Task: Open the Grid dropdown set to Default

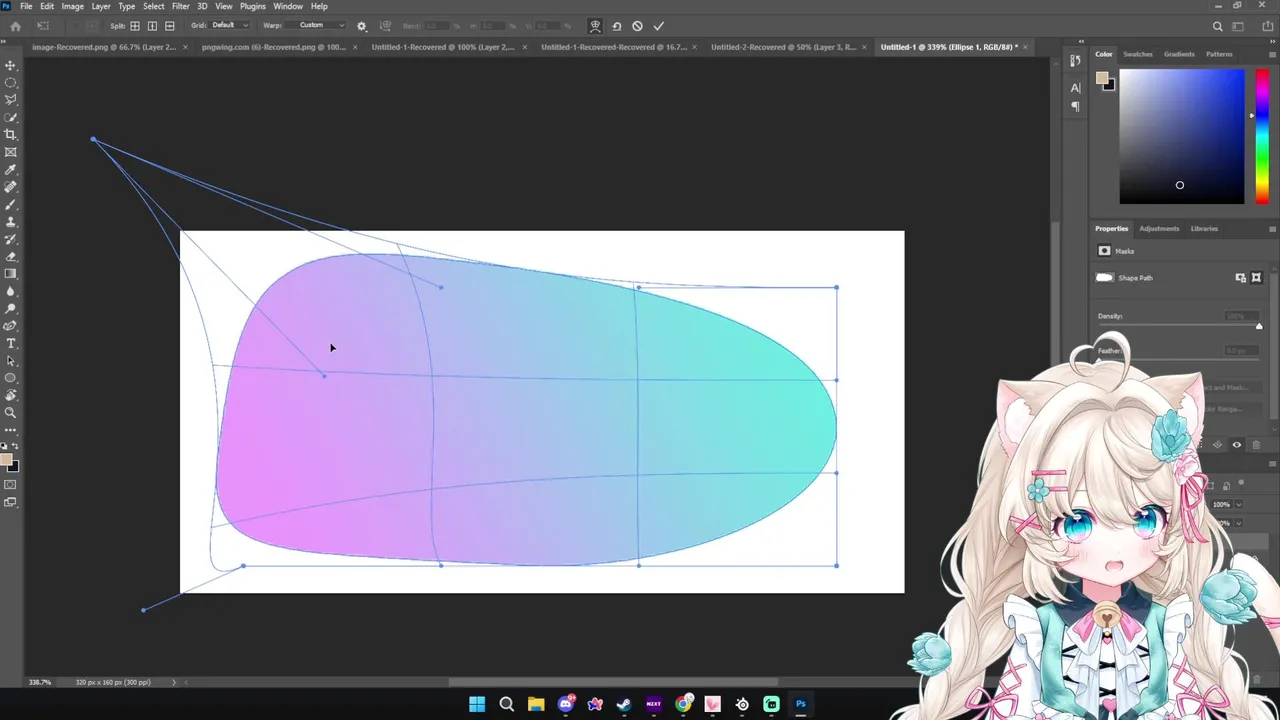Action: click(x=228, y=25)
